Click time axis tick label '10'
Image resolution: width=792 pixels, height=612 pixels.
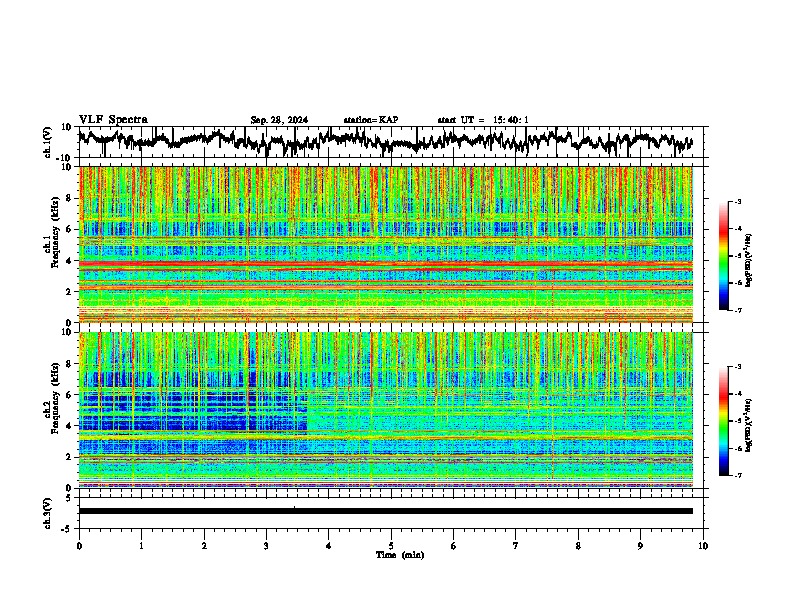[703, 546]
